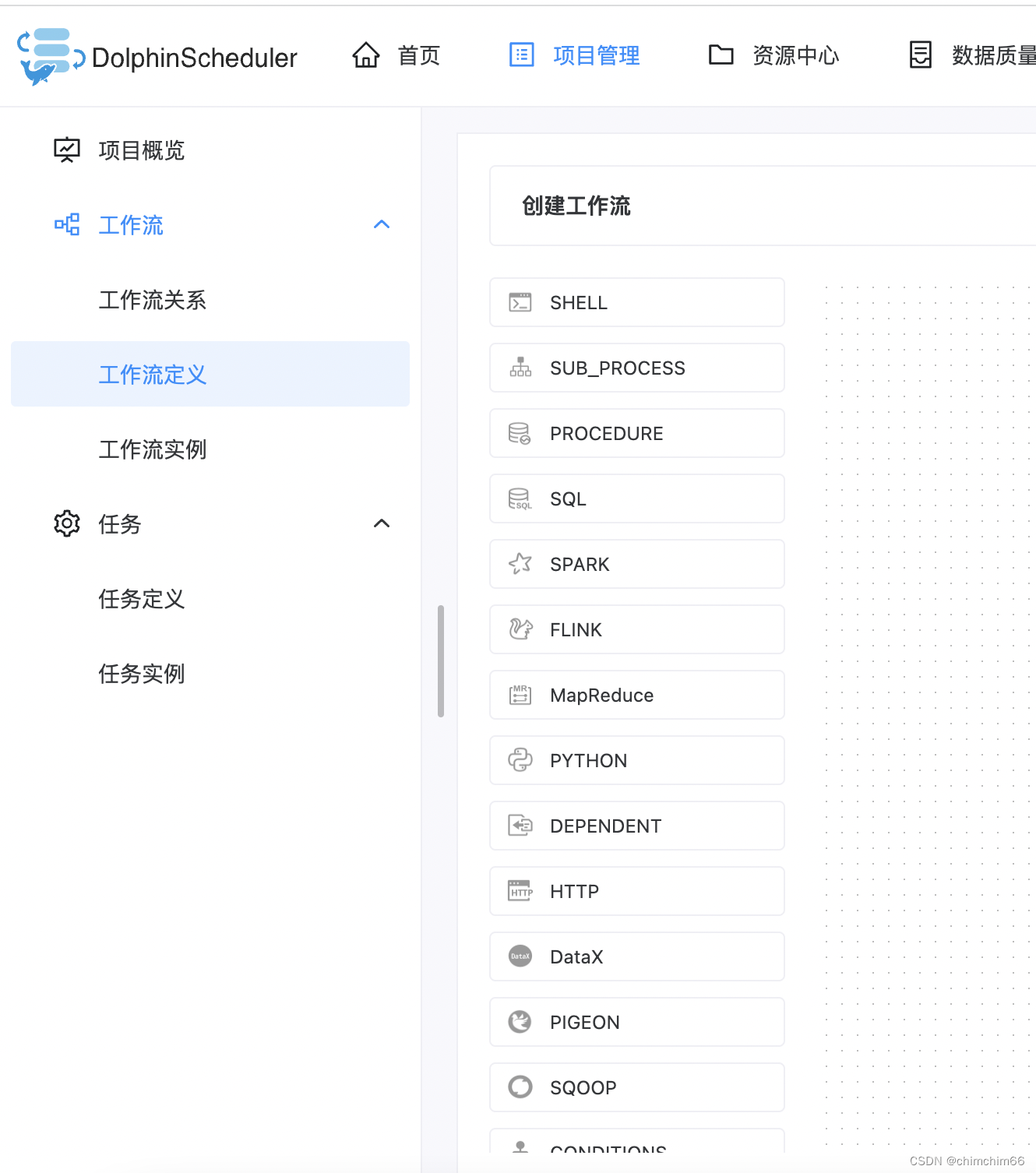Choose the FLINK squirrel icon
This screenshot has width=1036, height=1173.
520,629
